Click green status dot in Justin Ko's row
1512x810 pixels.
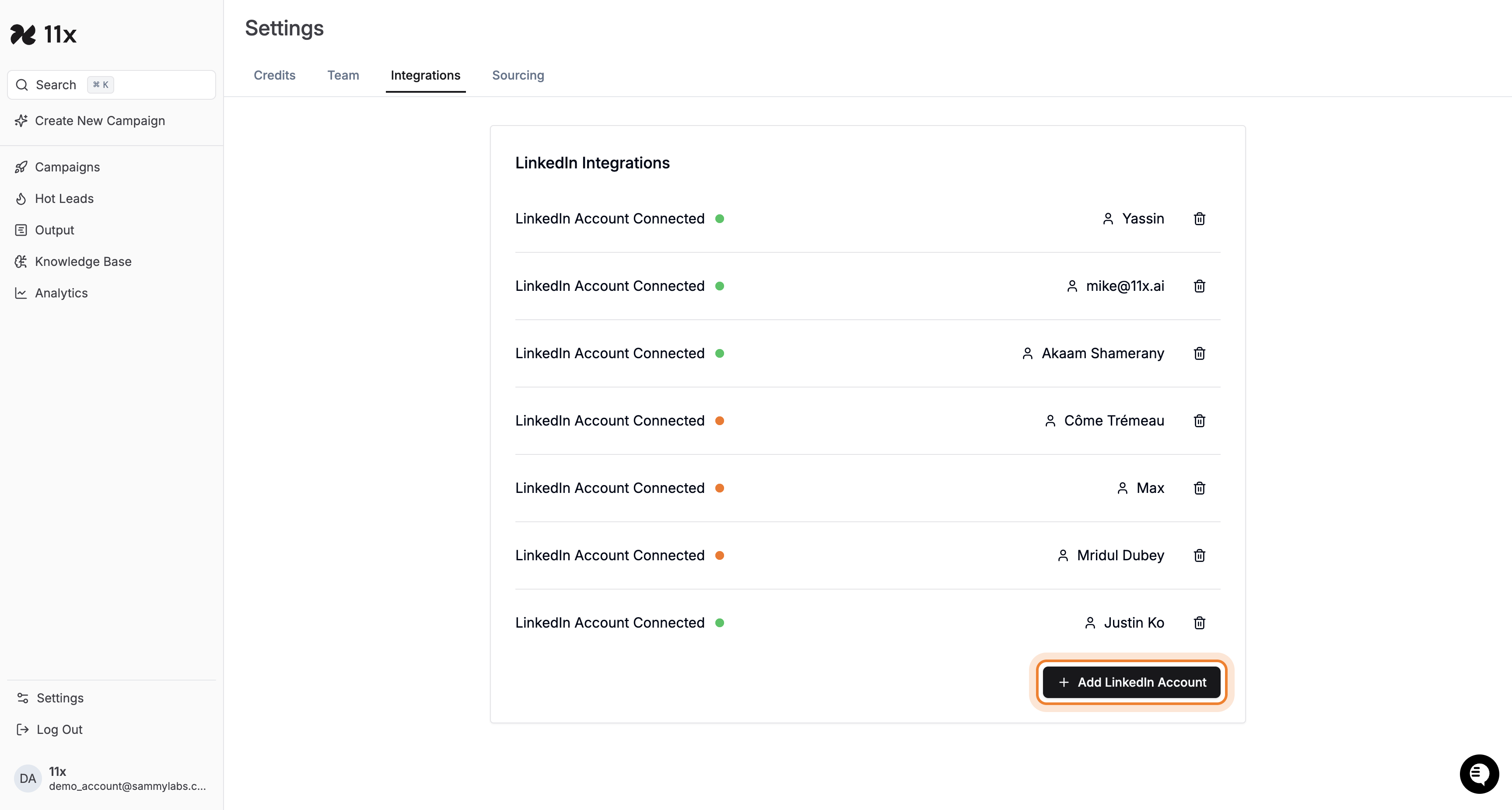coord(720,623)
